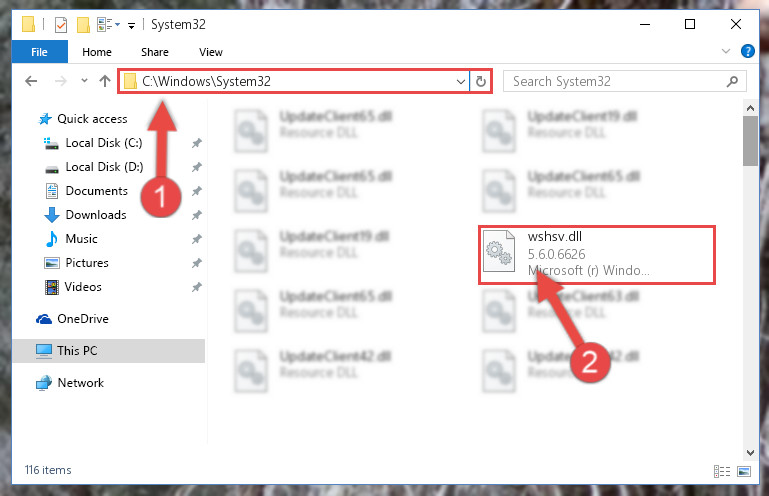Image resolution: width=769 pixels, height=496 pixels.
Task: Switch to the View ribbon tab
Action: pyautogui.click(x=210, y=52)
